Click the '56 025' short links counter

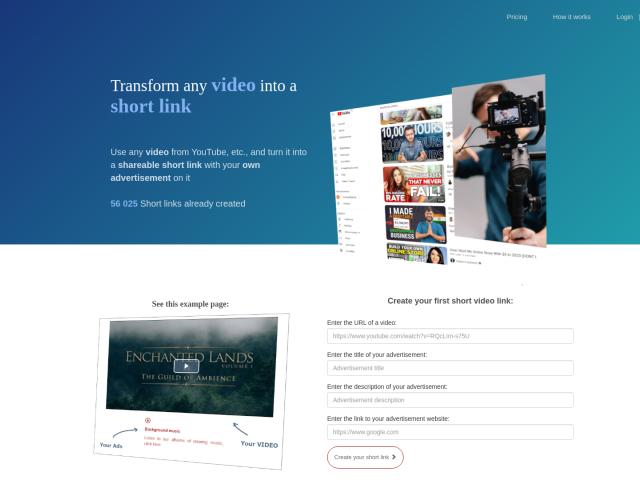[x=124, y=204]
